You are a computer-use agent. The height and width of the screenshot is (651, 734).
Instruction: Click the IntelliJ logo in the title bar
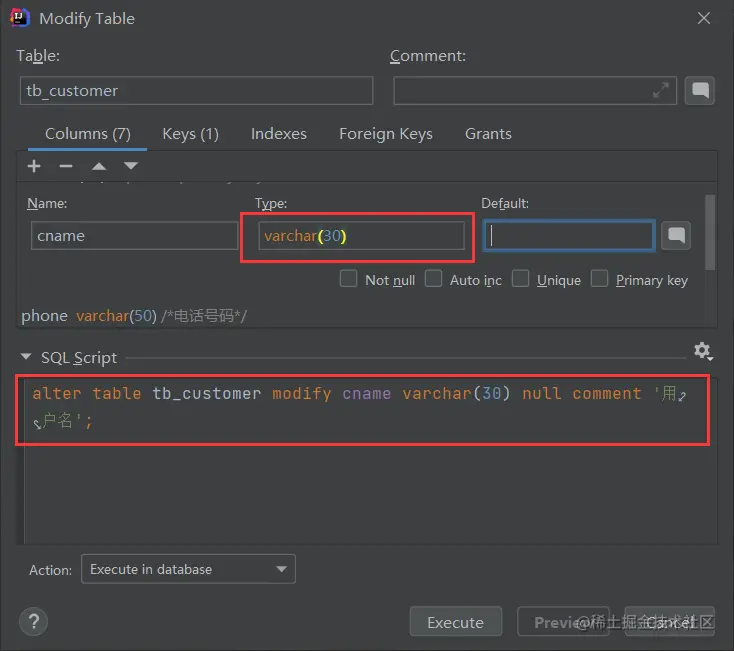coord(20,18)
